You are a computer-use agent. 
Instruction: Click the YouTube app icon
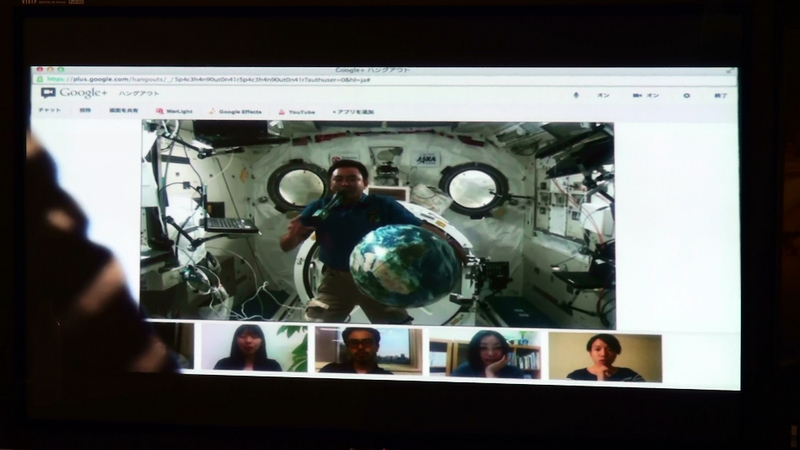(282, 112)
